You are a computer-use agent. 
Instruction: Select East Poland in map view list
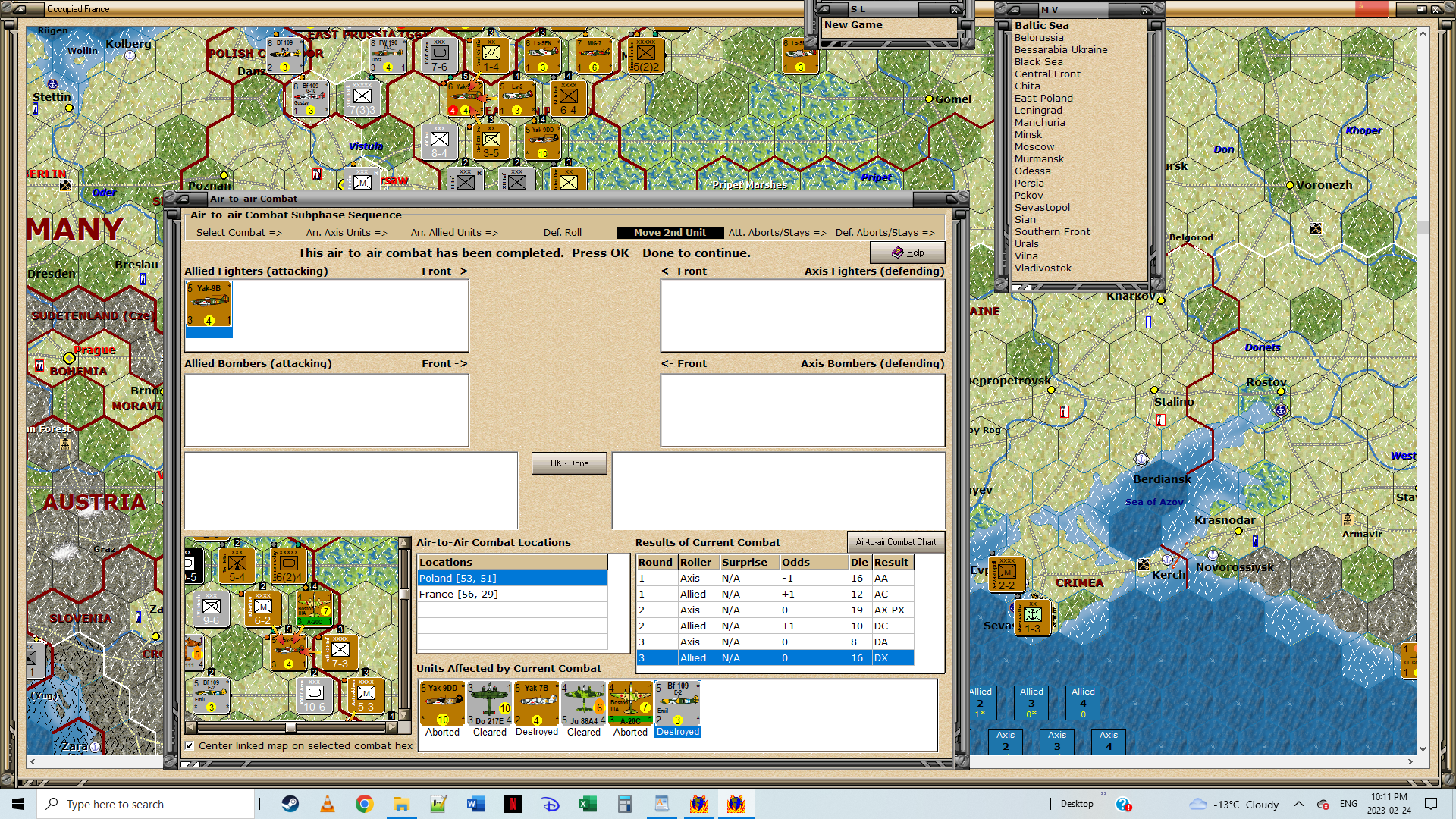click(x=1043, y=98)
